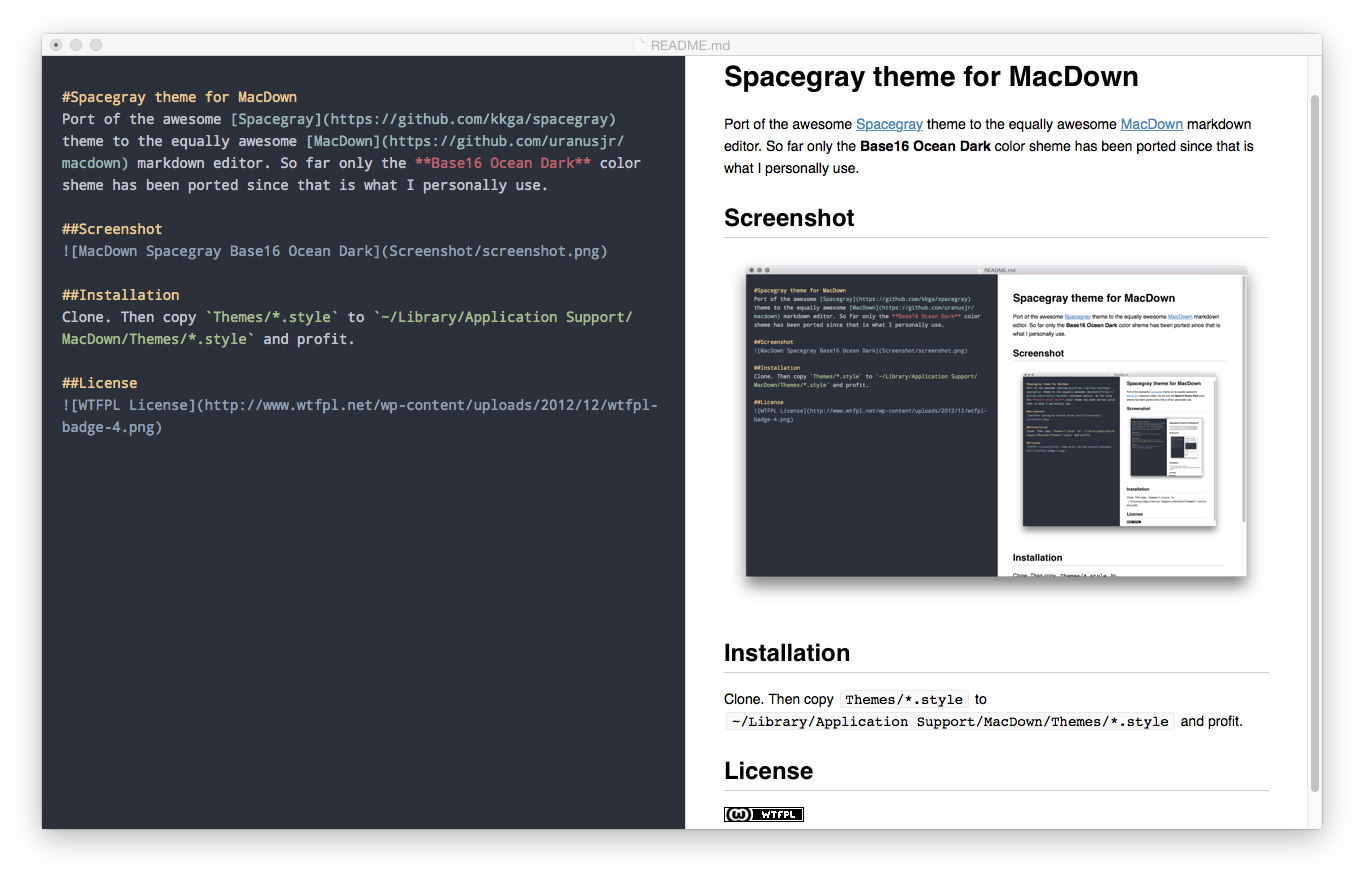This screenshot has height=879, width=1364.
Task: Click the 'Installation' heading in preview pane
Action: (x=787, y=653)
